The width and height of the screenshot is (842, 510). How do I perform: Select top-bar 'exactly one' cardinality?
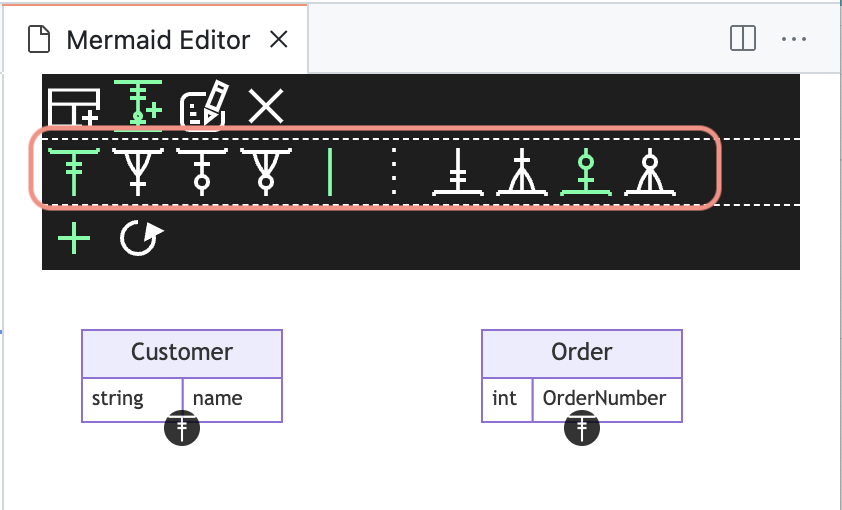pos(74,171)
